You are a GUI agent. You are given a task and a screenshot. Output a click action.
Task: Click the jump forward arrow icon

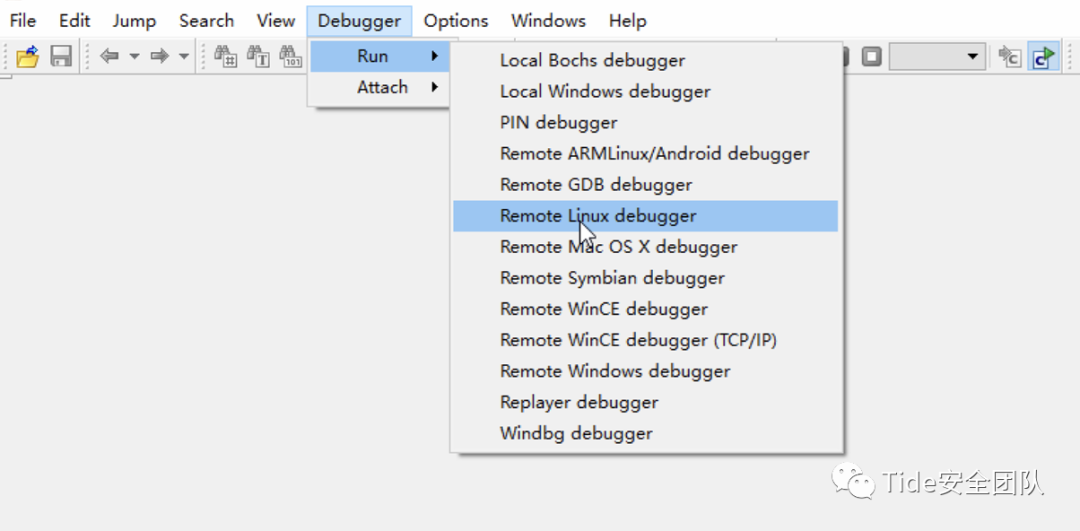click(x=160, y=56)
